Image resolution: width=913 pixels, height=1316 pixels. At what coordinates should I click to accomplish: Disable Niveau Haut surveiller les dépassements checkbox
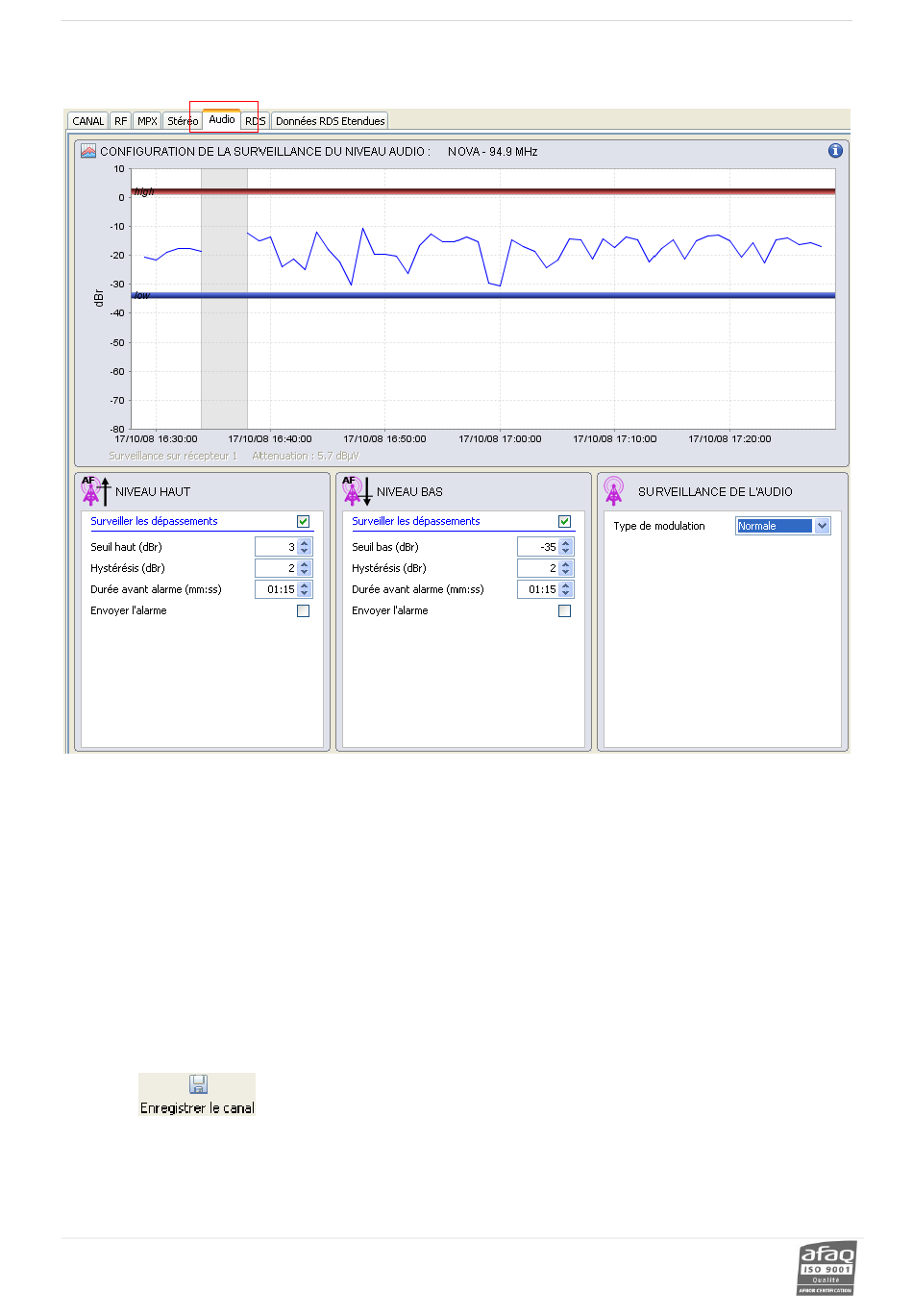pos(304,521)
